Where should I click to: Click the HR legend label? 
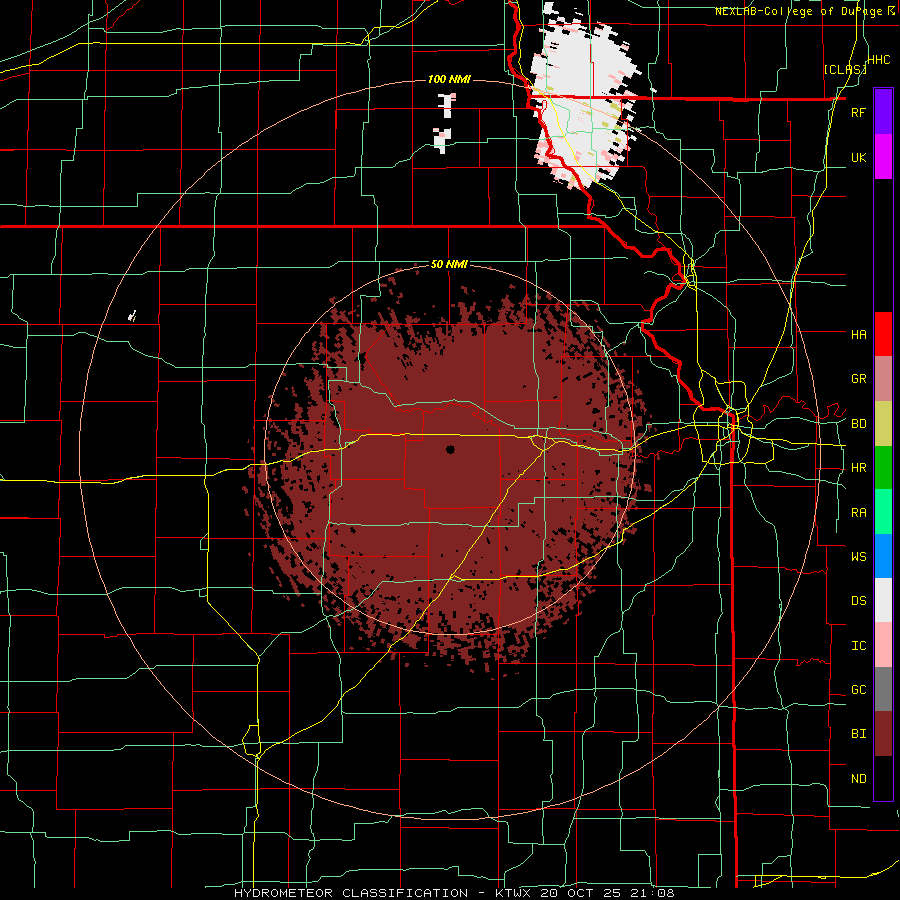tap(858, 468)
